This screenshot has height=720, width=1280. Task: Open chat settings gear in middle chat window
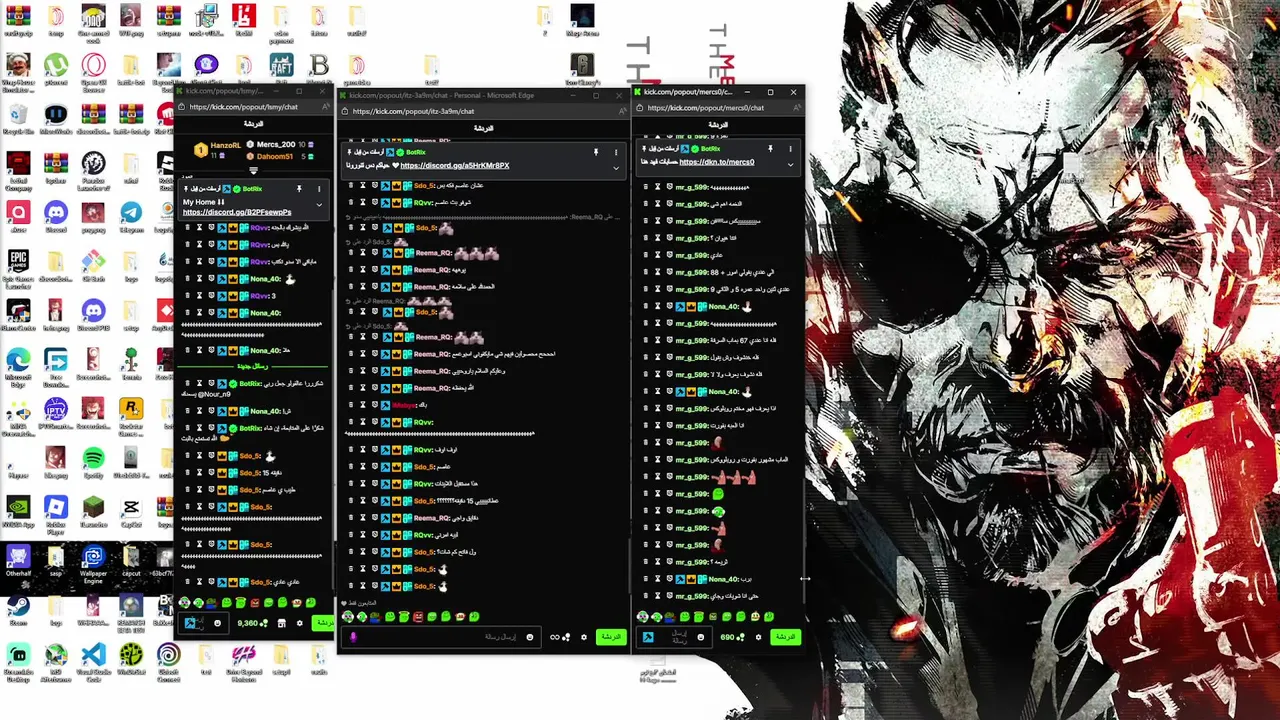point(584,637)
